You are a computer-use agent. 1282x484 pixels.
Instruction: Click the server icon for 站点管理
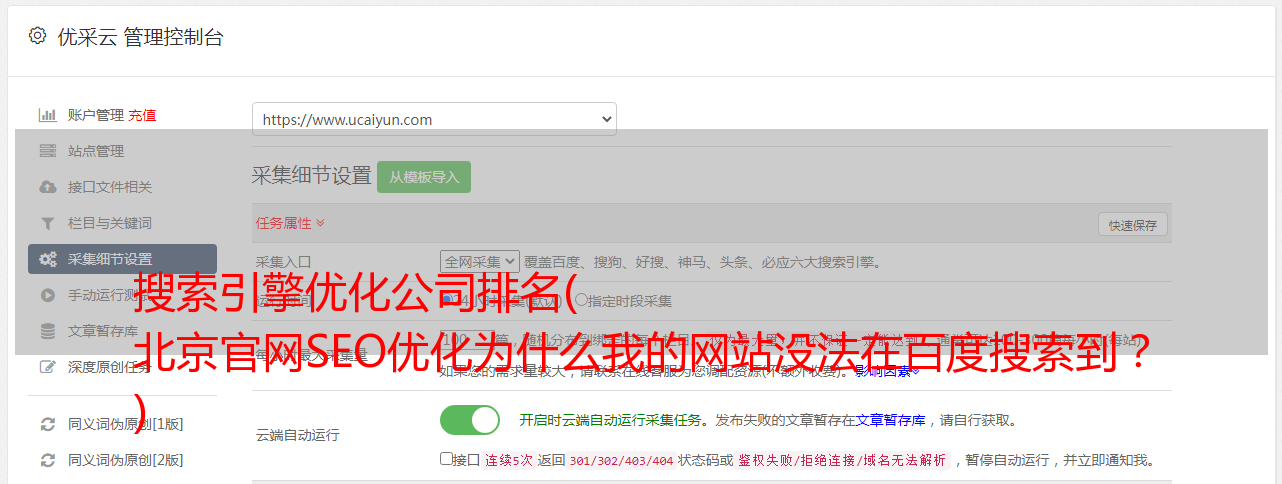(47, 151)
